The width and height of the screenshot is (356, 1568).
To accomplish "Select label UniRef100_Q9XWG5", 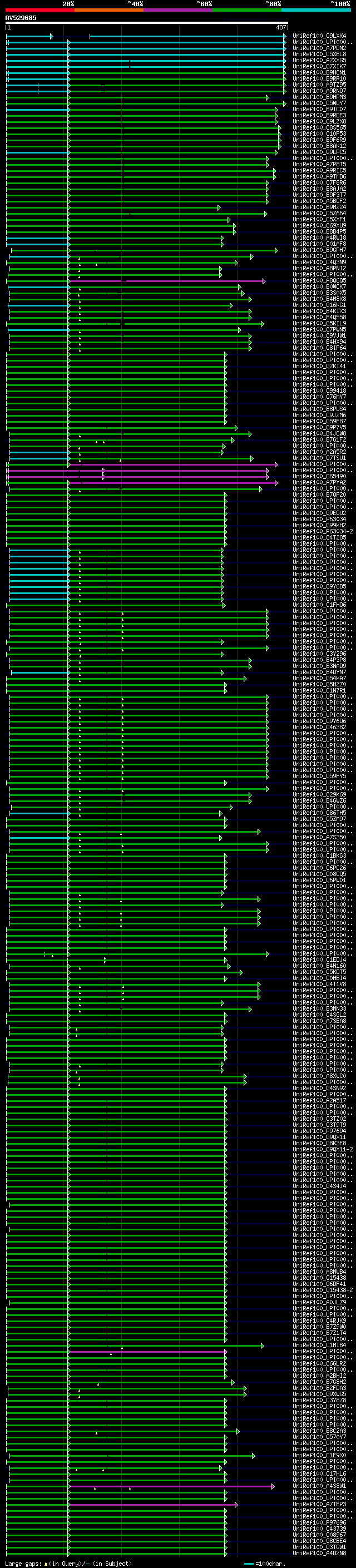I will point(319,1394).
